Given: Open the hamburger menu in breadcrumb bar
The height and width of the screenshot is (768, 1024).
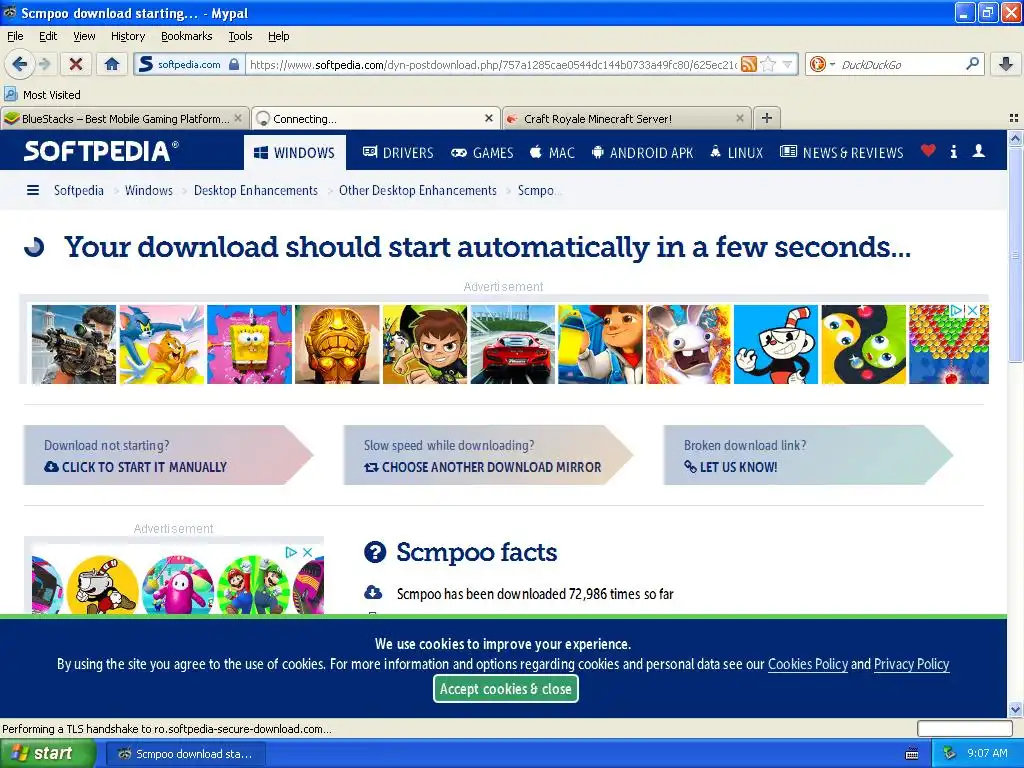Looking at the screenshot, I should pos(33,190).
